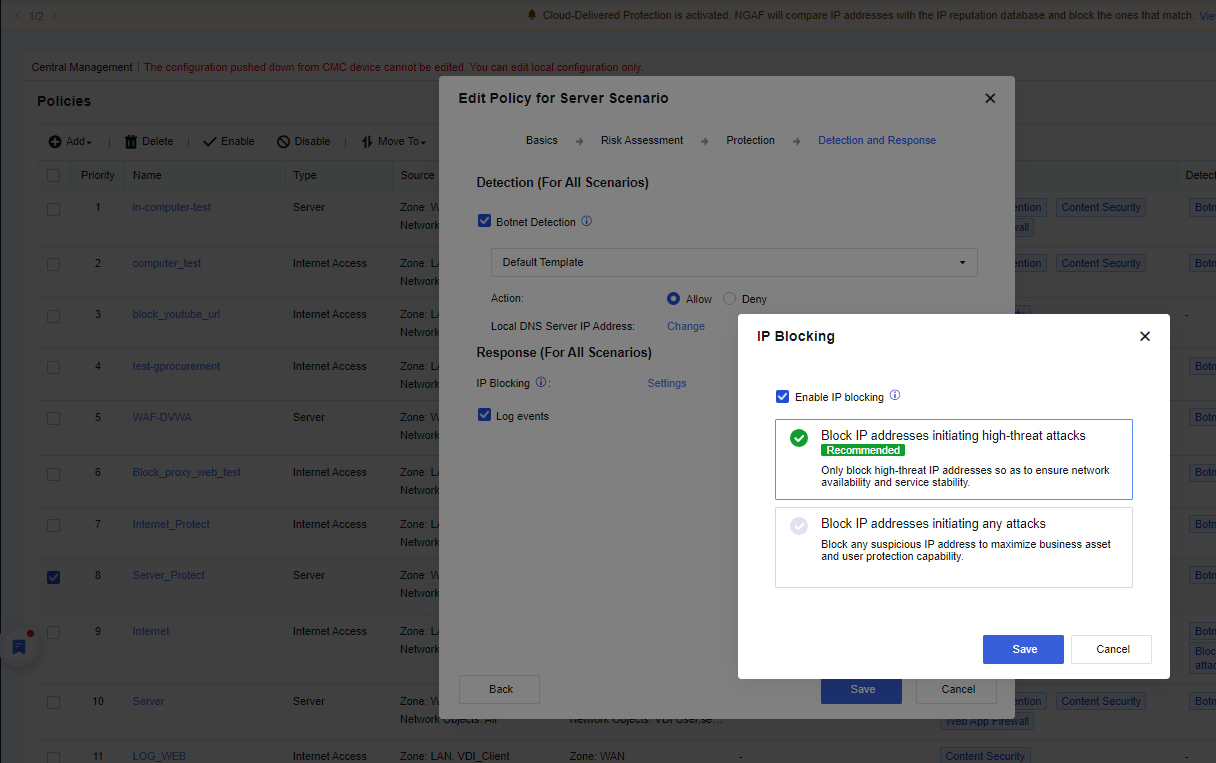Image resolution: width=1216 pixels, height=763 pixels.
Task: Click the Central Management label
Action: click(82, 67)
